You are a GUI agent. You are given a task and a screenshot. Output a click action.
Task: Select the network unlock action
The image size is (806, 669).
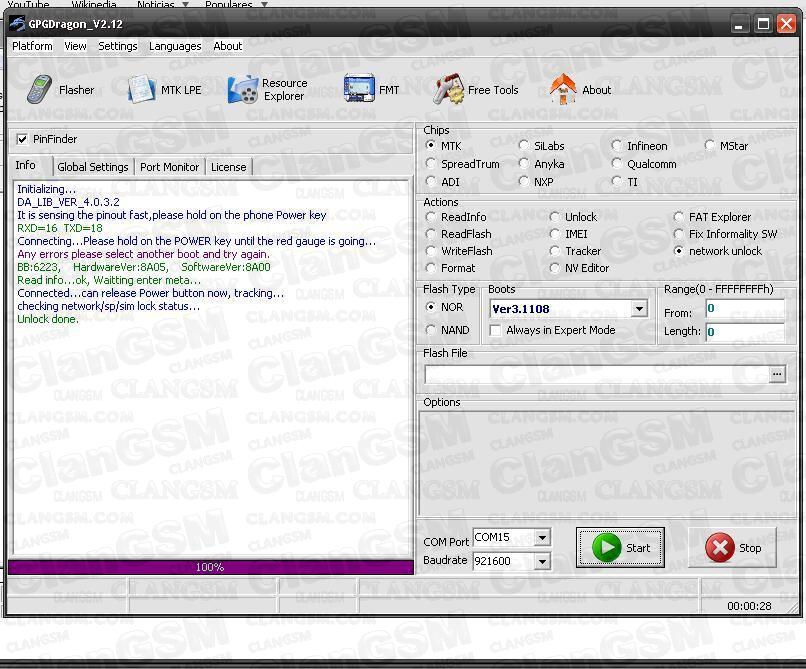(679, 251)
